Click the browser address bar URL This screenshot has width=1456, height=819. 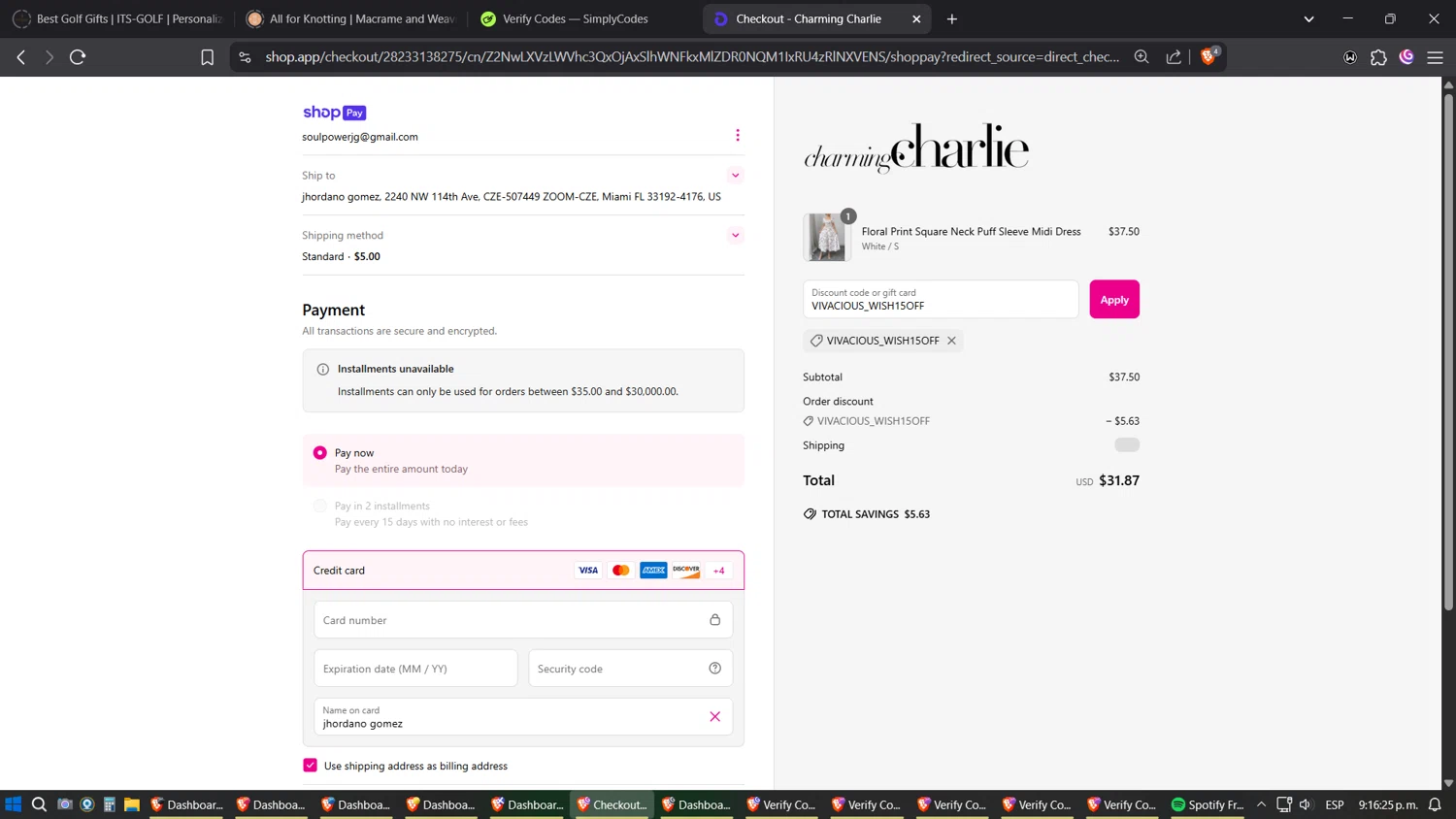click(691, 57)
